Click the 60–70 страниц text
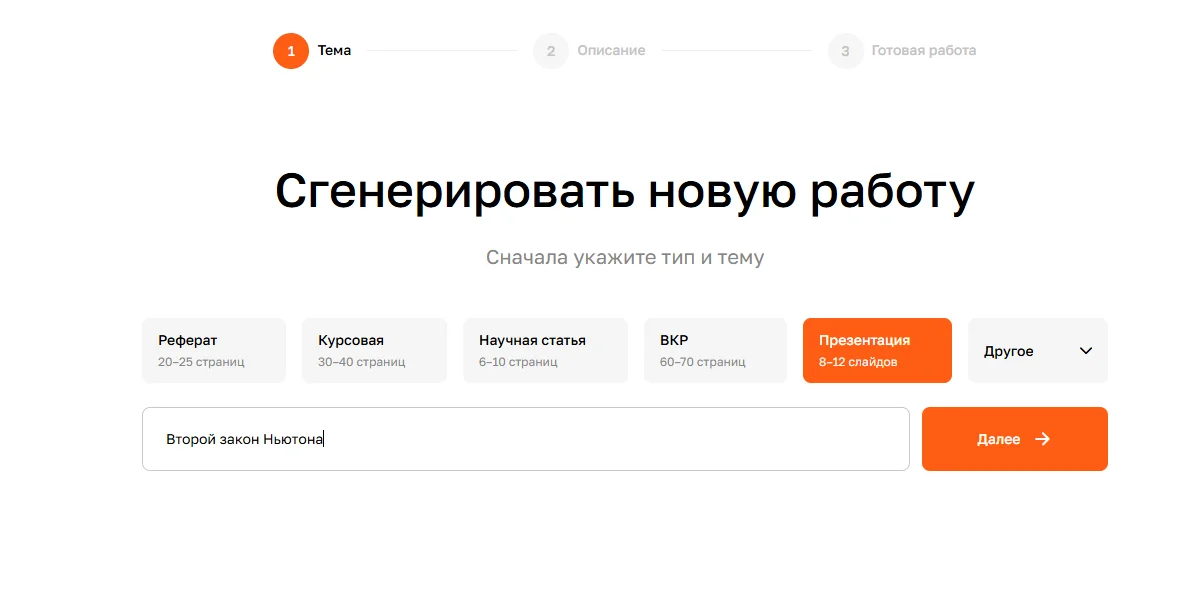The width and height of the screenshot is (1193, 595). point(702,362)
